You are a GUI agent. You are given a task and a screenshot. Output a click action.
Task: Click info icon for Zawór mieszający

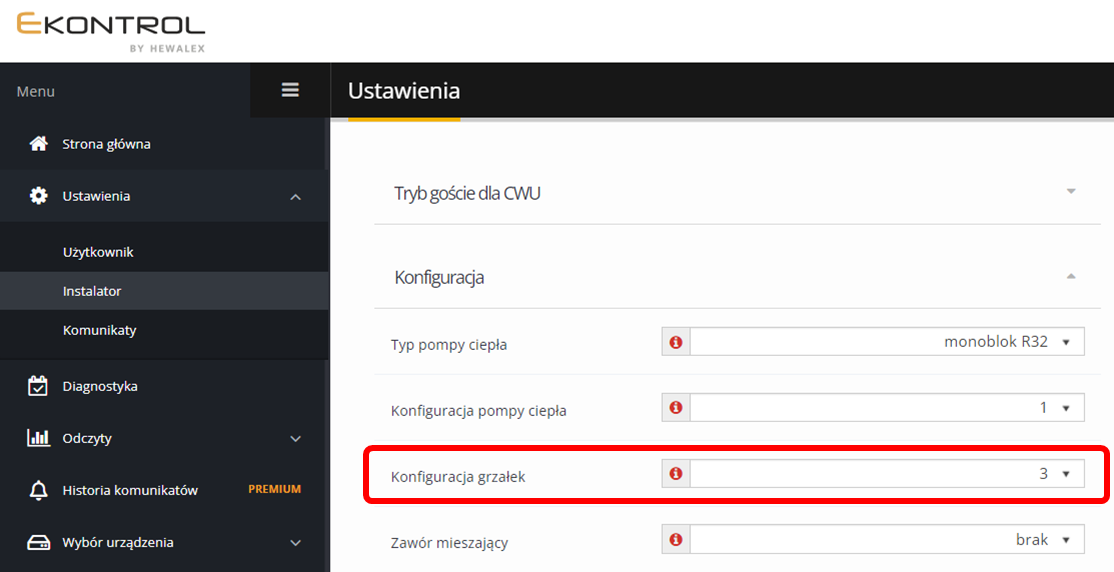[x=676, y=540]
